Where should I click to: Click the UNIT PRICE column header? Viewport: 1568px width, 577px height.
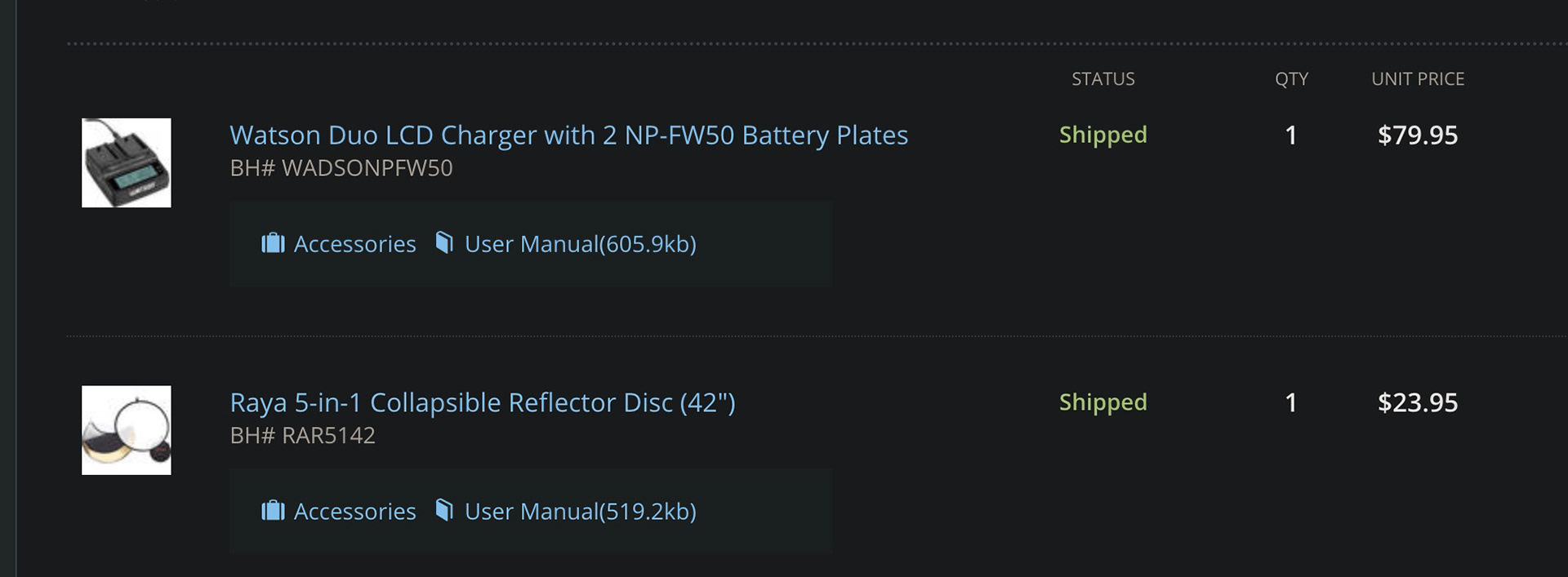1418,79
